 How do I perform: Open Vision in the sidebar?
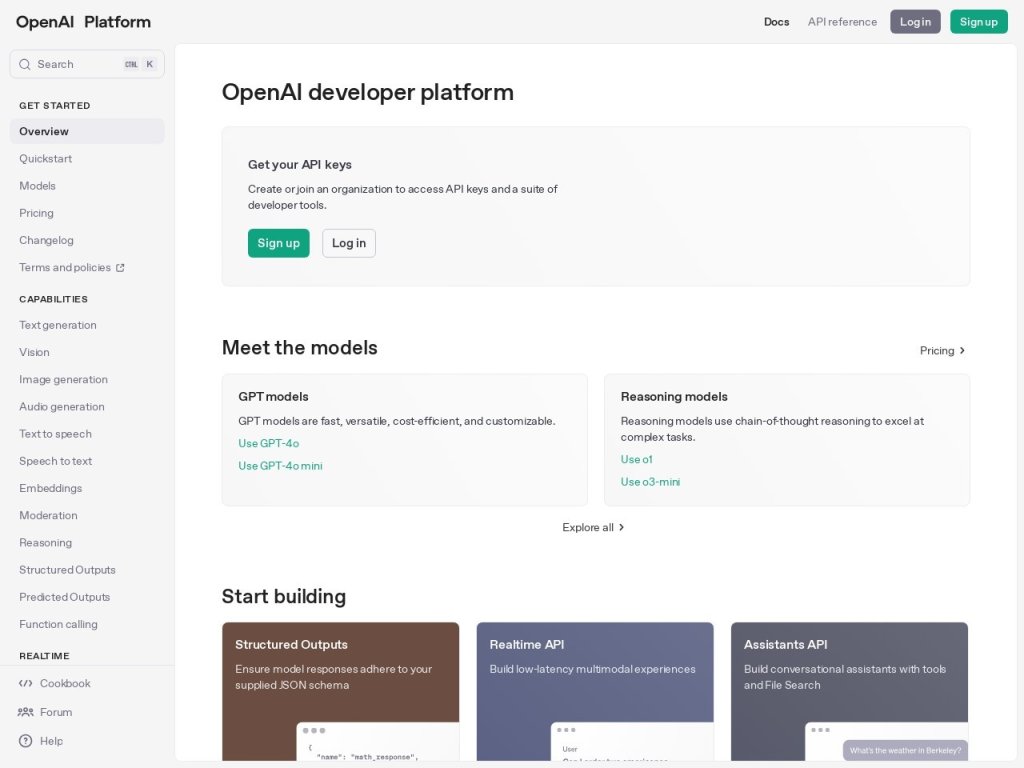coord(34,353)
